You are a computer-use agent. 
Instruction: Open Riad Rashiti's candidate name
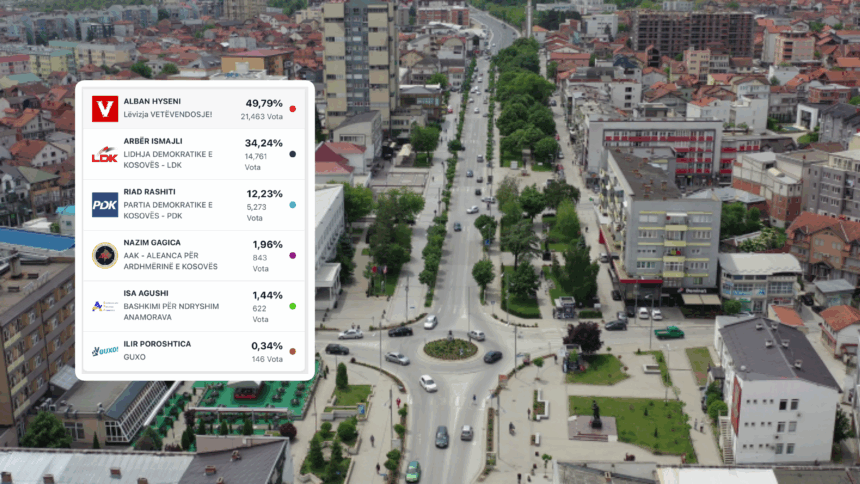click(x=149, y=193)
